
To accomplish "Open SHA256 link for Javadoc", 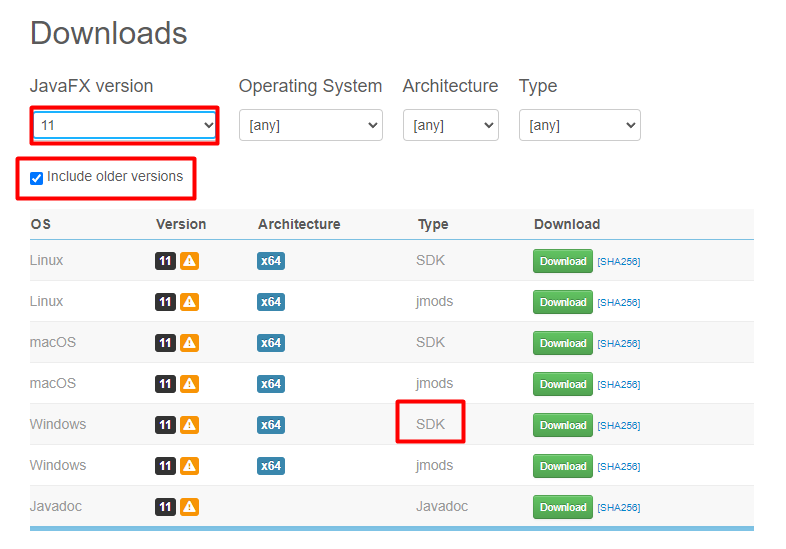I will [619, 508].
